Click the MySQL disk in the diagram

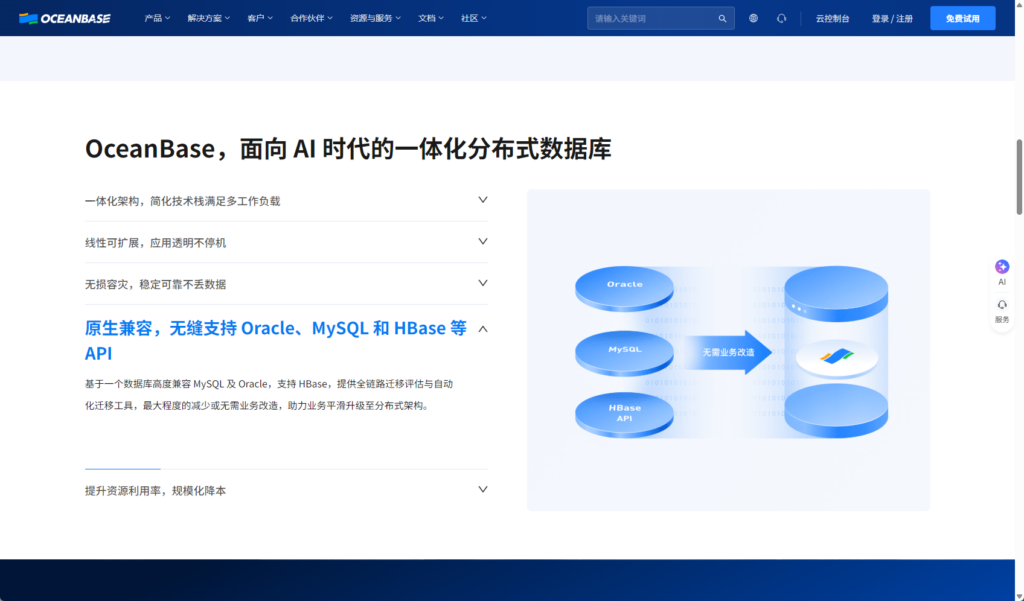(624, 353)
